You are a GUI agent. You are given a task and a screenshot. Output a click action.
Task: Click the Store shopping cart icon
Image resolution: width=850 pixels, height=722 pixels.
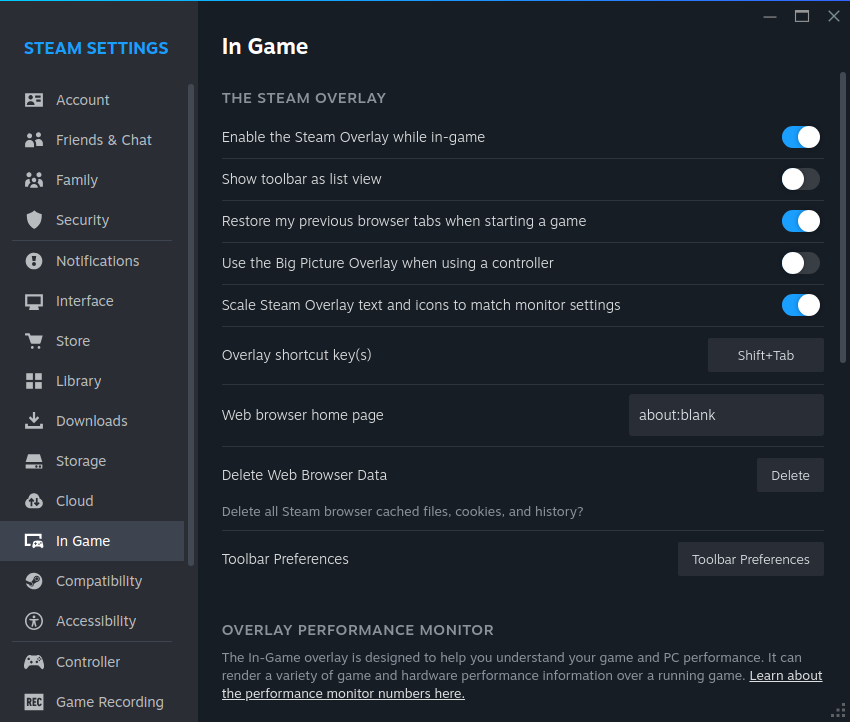click(34, 341)
